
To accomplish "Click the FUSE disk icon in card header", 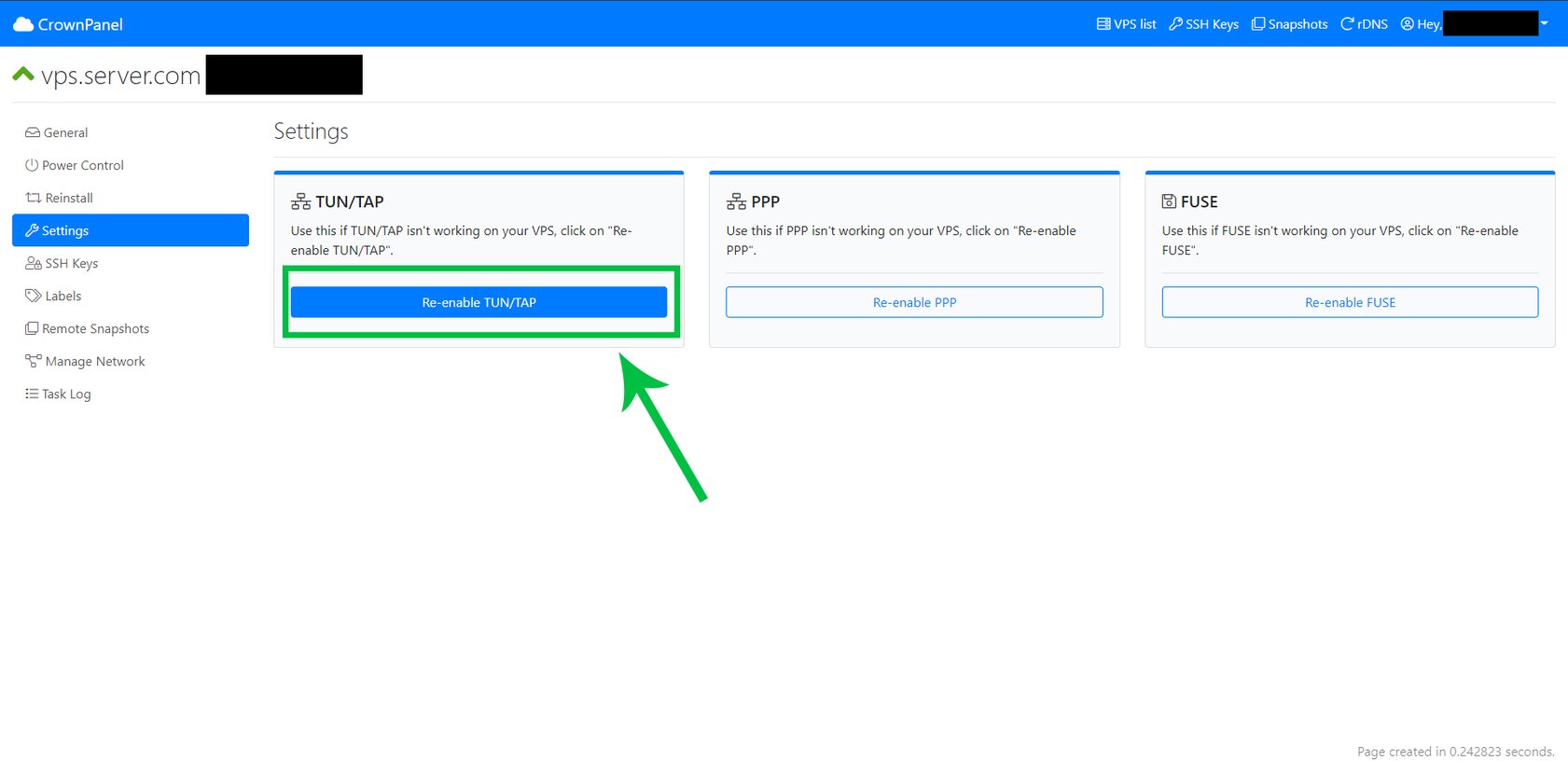I will click(x=1169, y=201).
